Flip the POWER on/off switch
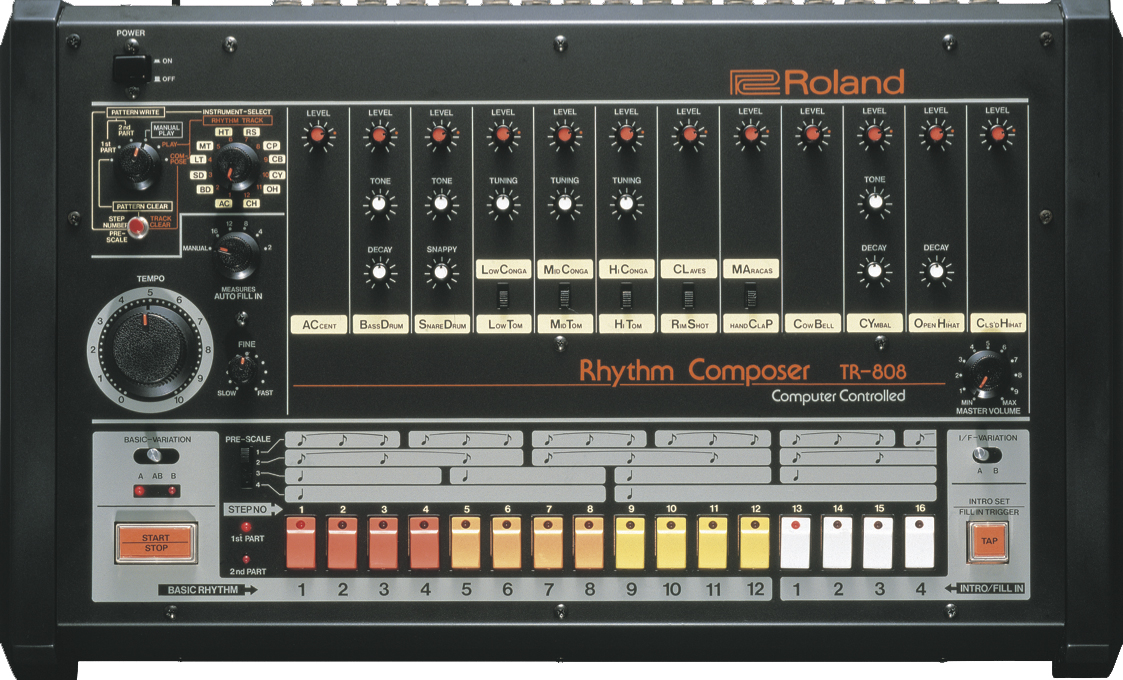 pos(130,69)
